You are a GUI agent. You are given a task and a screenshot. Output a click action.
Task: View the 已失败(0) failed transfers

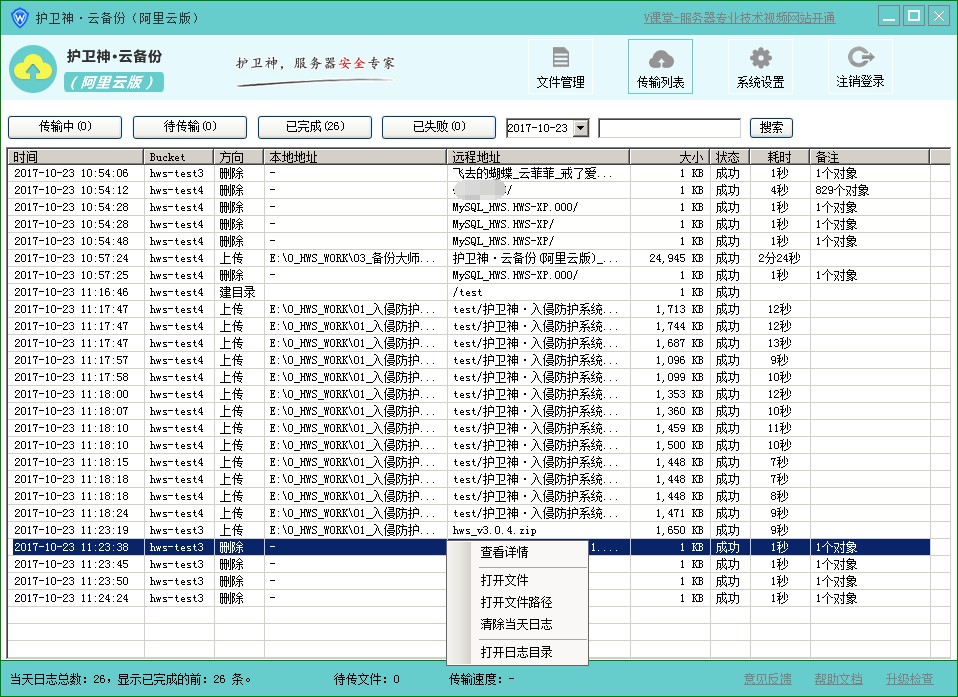(x=439, y=128)
